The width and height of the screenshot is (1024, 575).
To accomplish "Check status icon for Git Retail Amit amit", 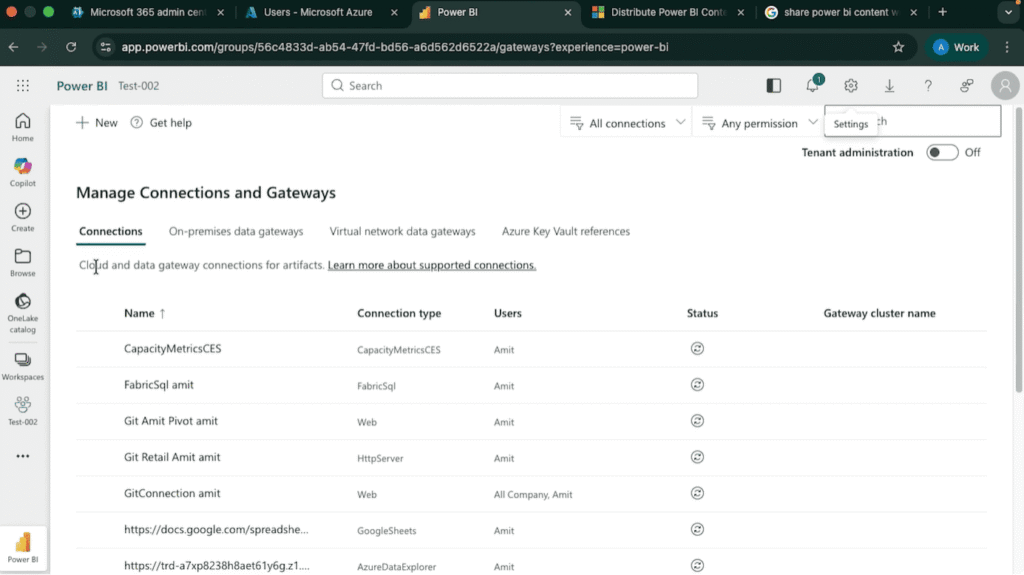I will point(697,457).
